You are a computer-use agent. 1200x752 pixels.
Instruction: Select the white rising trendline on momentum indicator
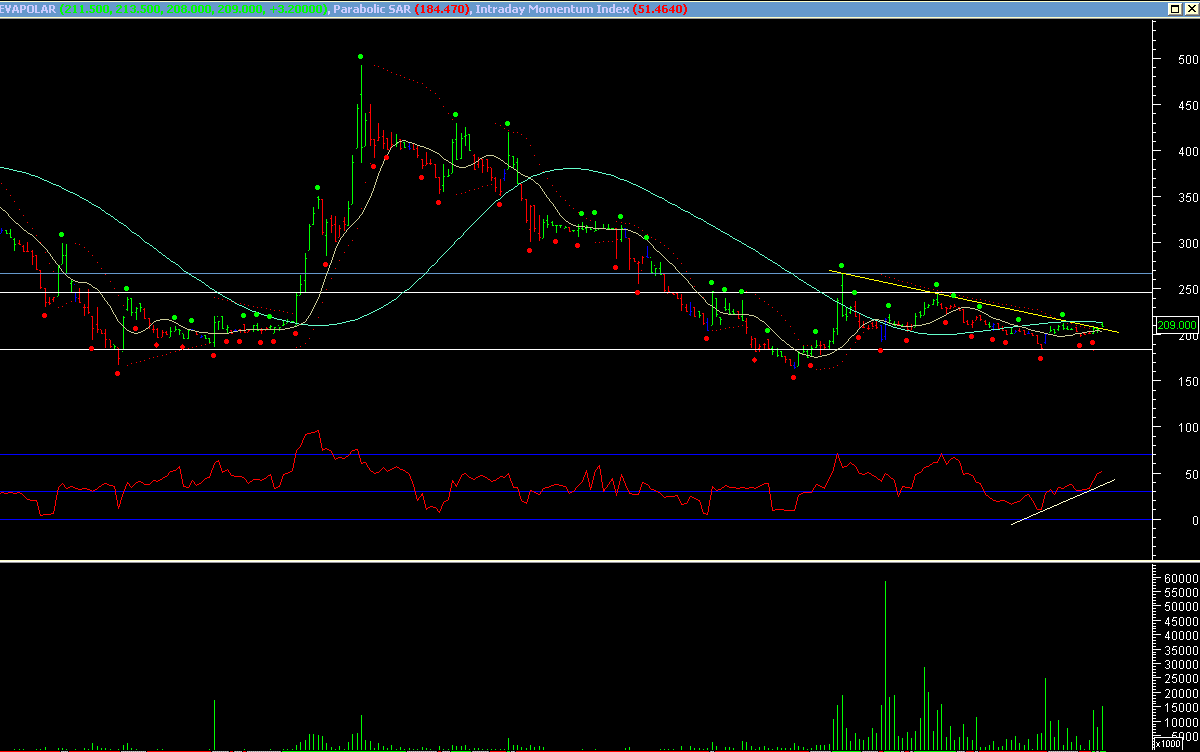click(1062, 502)
